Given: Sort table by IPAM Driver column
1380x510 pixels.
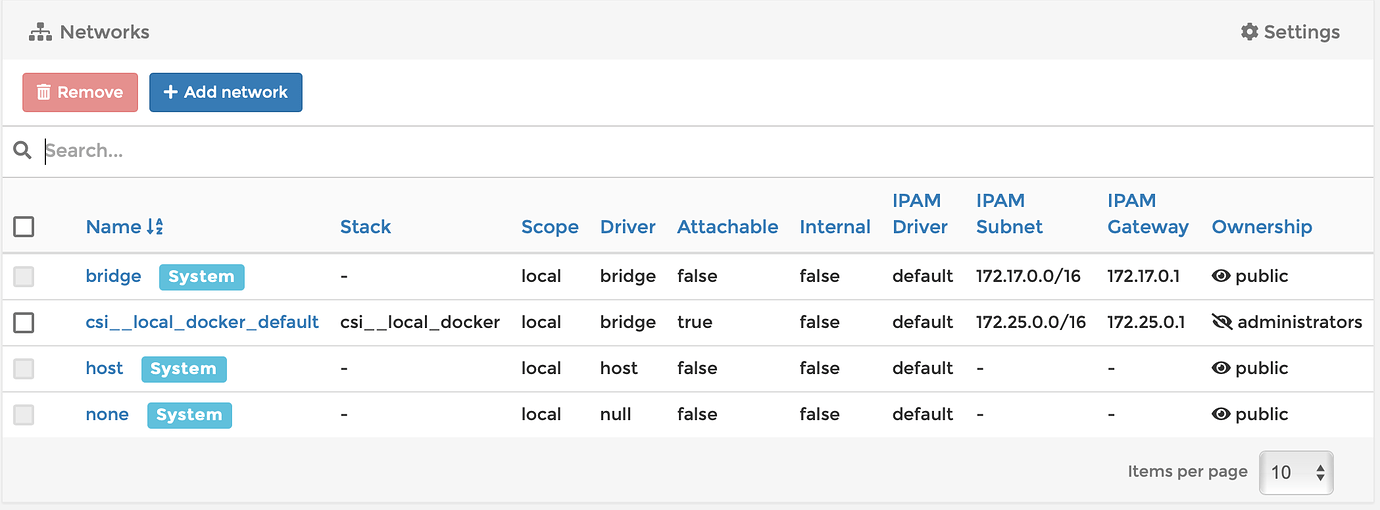Looking at the screenshot, I should [920, 214].
